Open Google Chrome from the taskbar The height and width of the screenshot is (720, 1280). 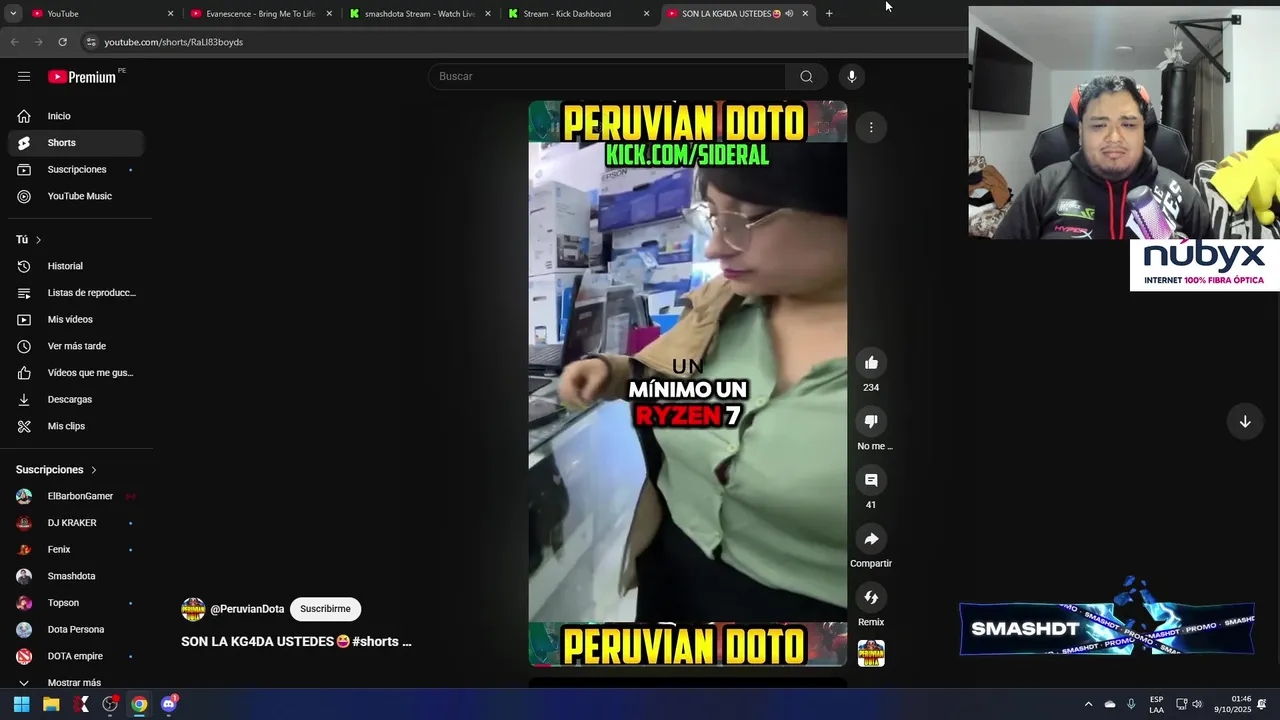tap(139, 704)
